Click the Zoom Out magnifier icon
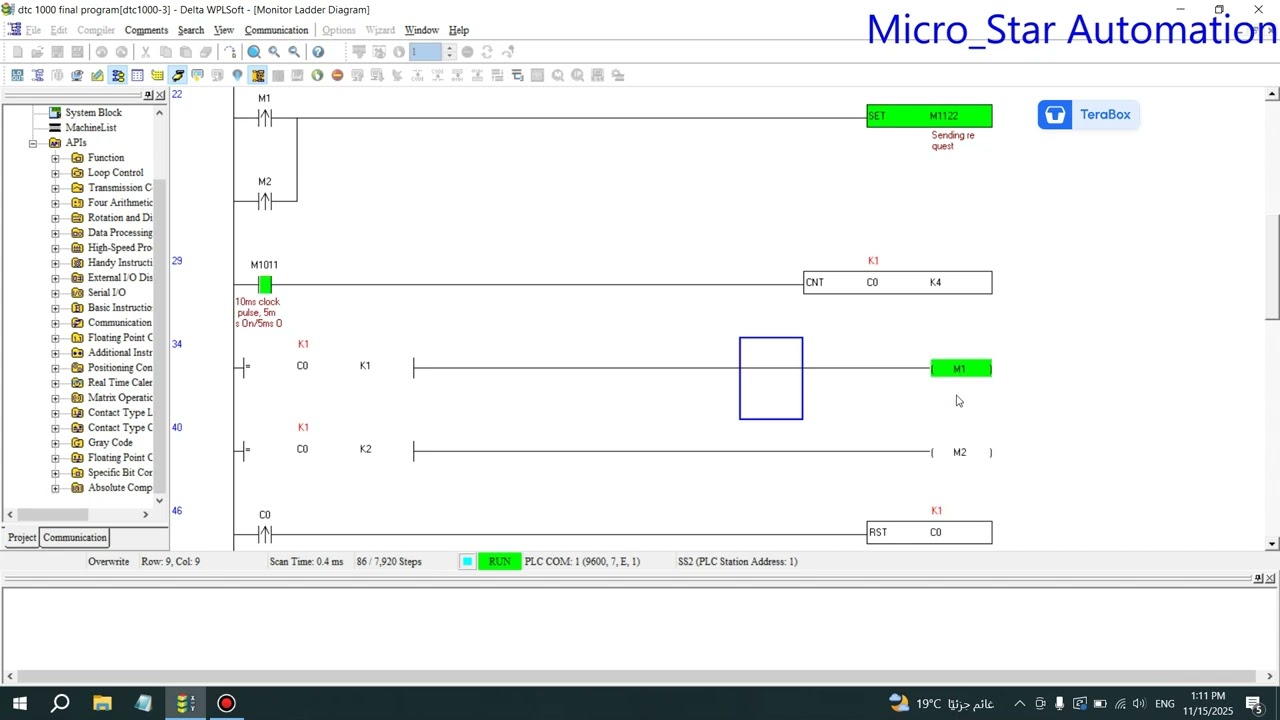 (x=294, y=52)
